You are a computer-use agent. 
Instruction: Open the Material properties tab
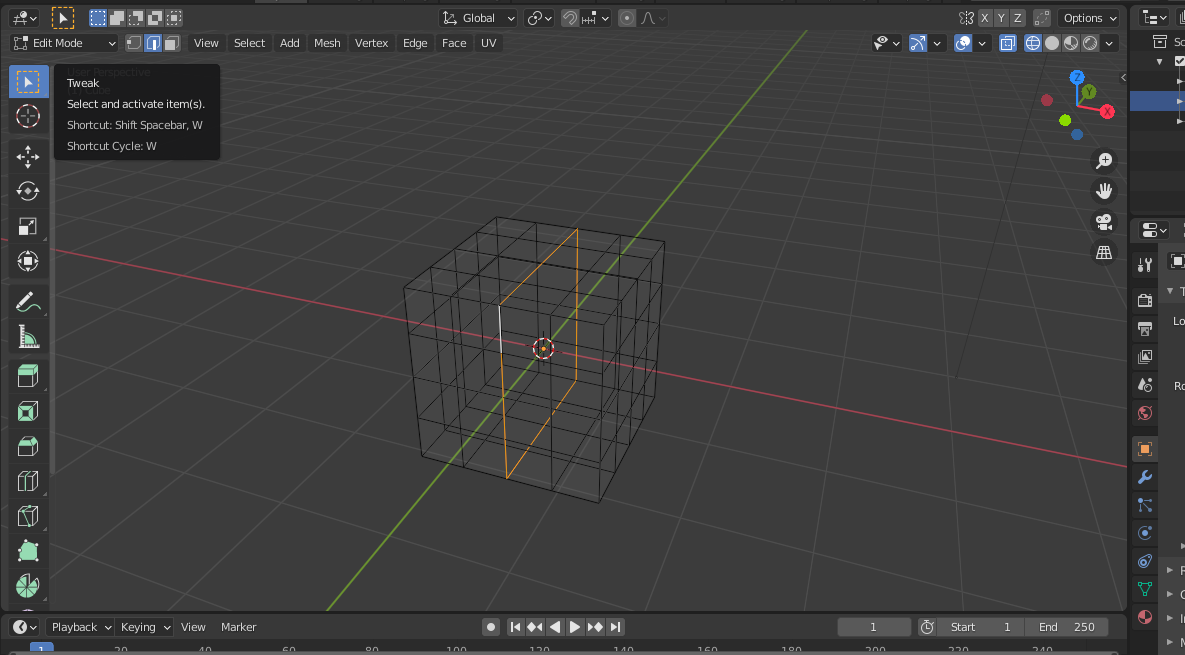[x=1145, y=616]
